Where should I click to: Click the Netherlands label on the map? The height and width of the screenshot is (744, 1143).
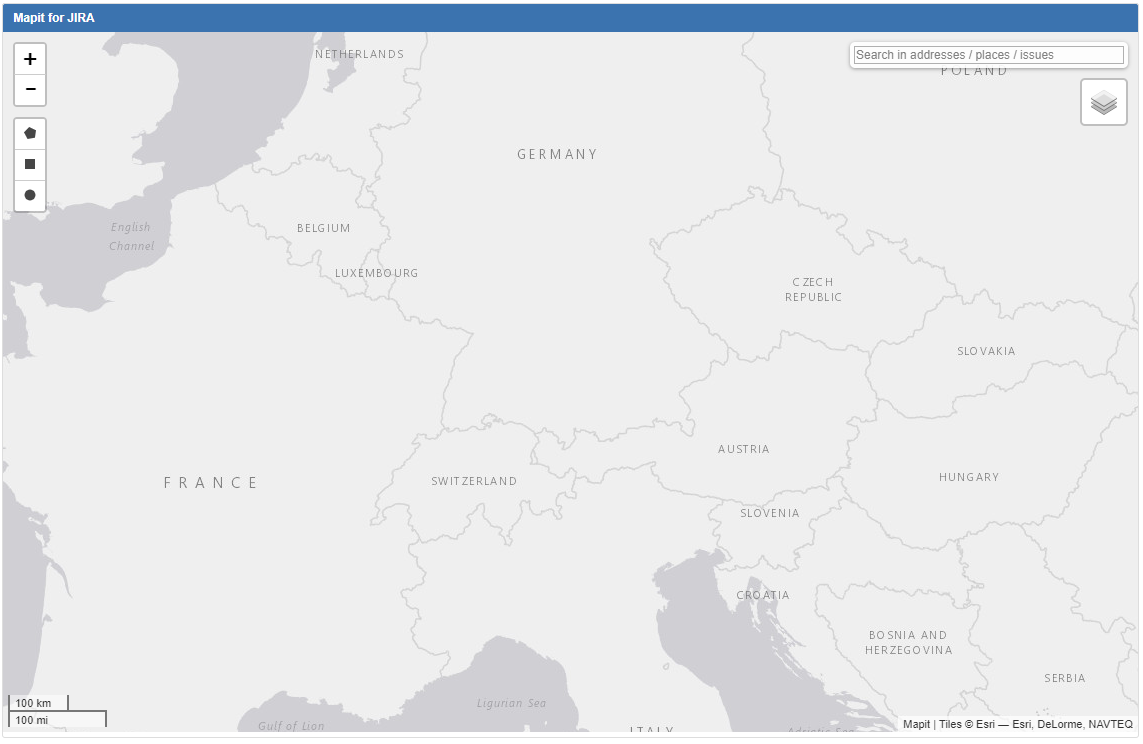(x=359, y=54)
